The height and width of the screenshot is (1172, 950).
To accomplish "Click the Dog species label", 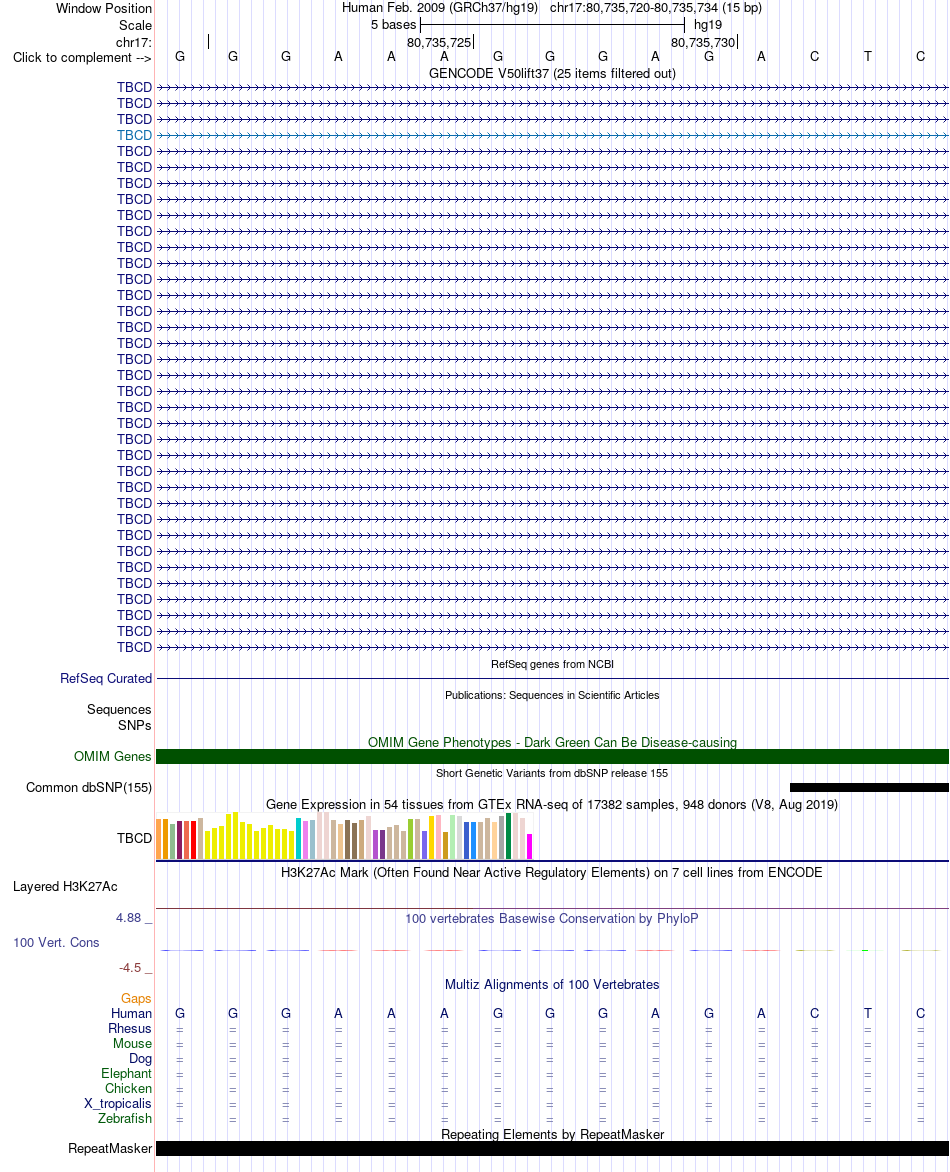I will tap(140, 1058).
